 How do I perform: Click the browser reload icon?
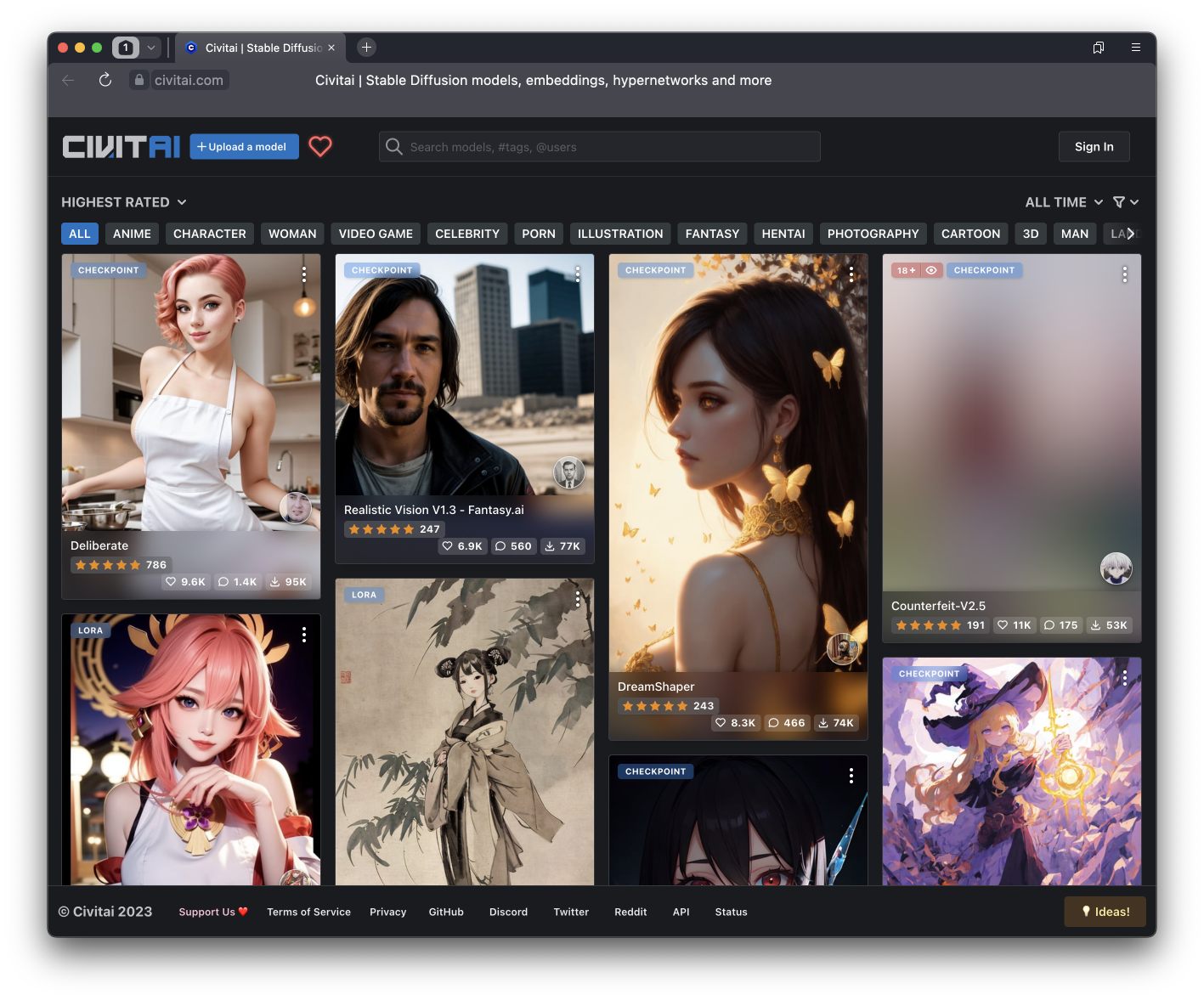coord(105,80)
